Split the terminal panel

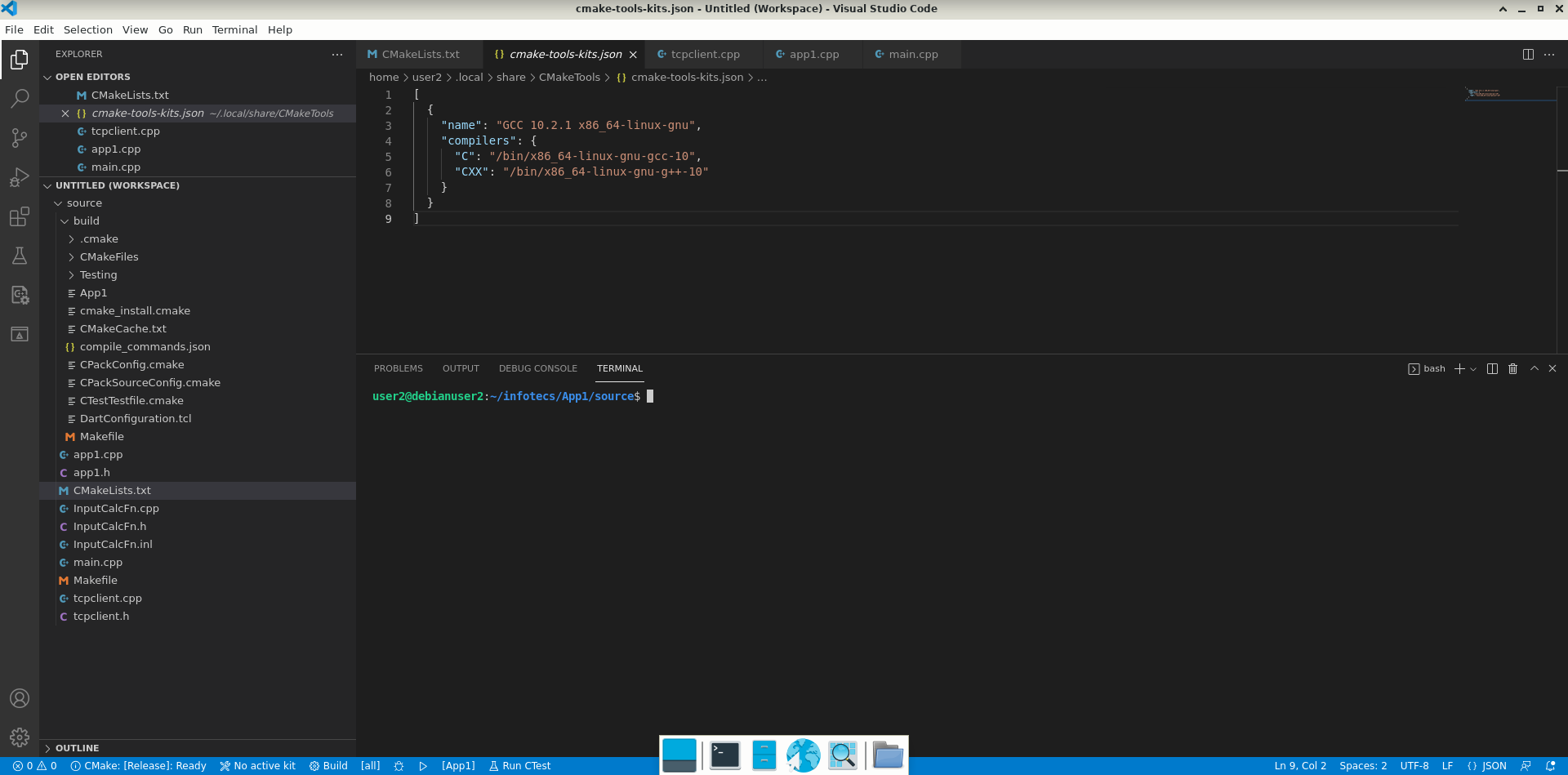(1492, 368)
